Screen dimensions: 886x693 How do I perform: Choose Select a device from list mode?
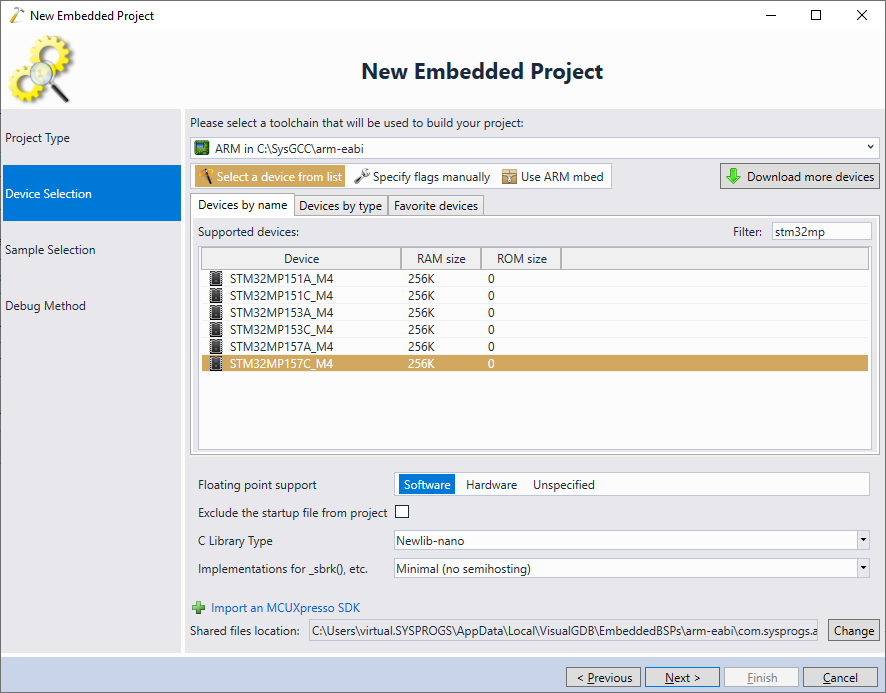point(270,176)
